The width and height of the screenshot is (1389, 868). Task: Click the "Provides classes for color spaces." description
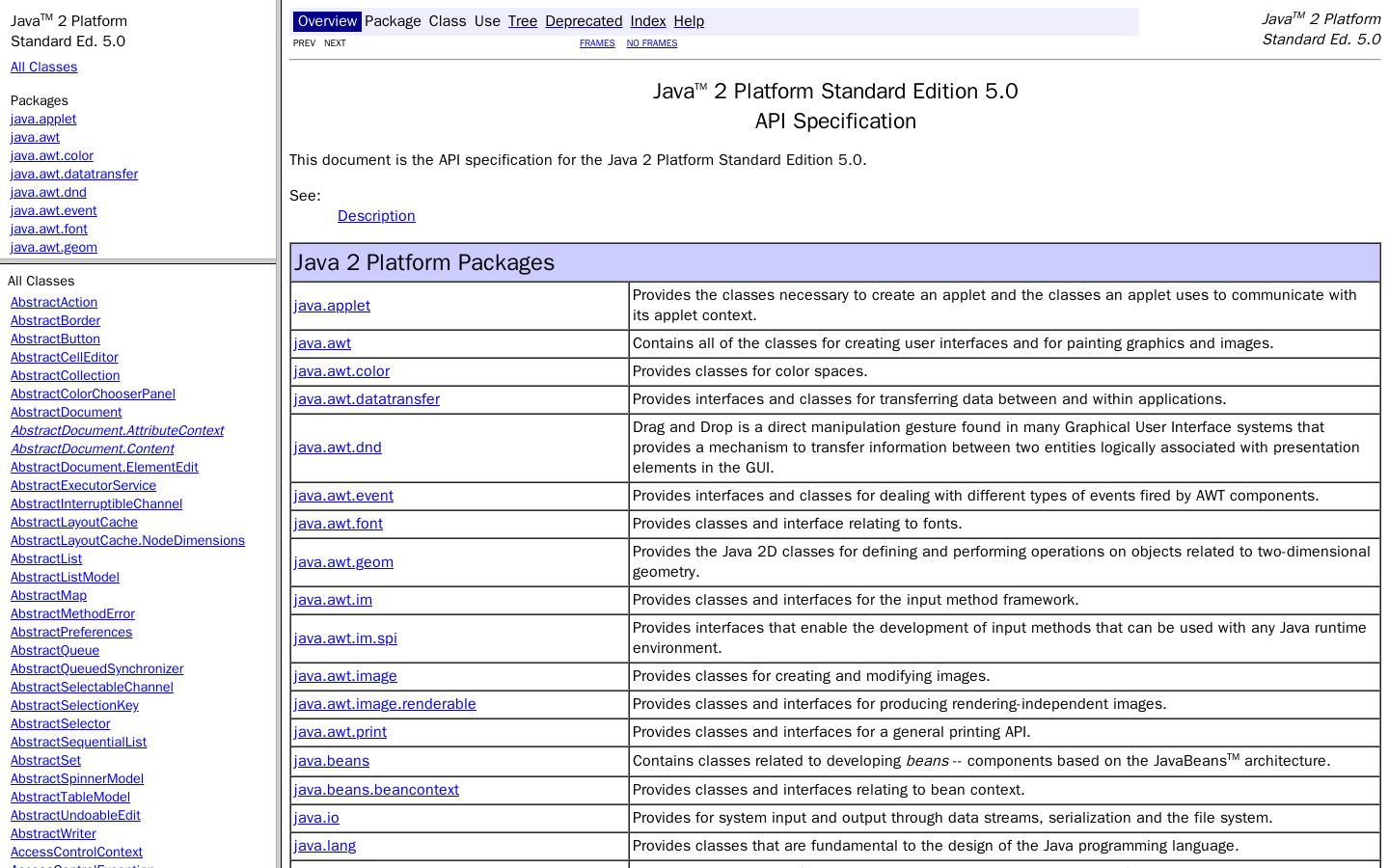750,371
